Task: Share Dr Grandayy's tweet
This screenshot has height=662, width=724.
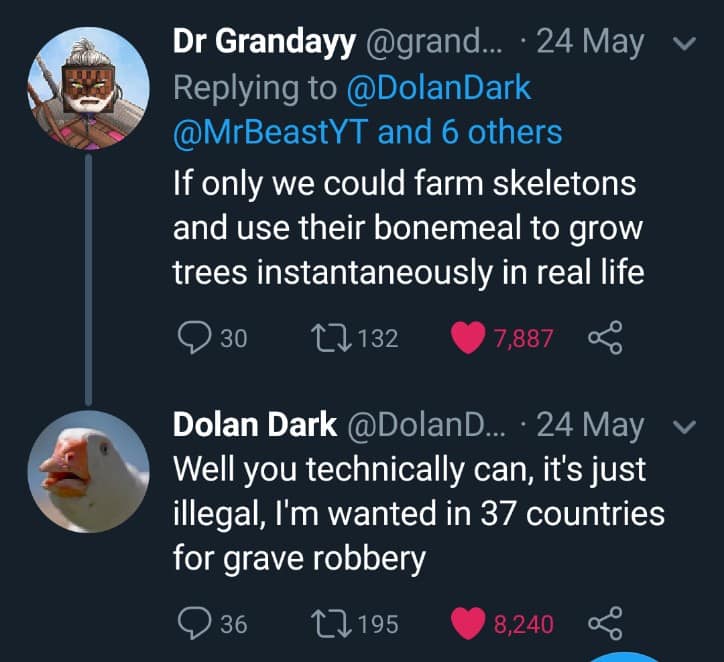Action: [x=603, y=338]
